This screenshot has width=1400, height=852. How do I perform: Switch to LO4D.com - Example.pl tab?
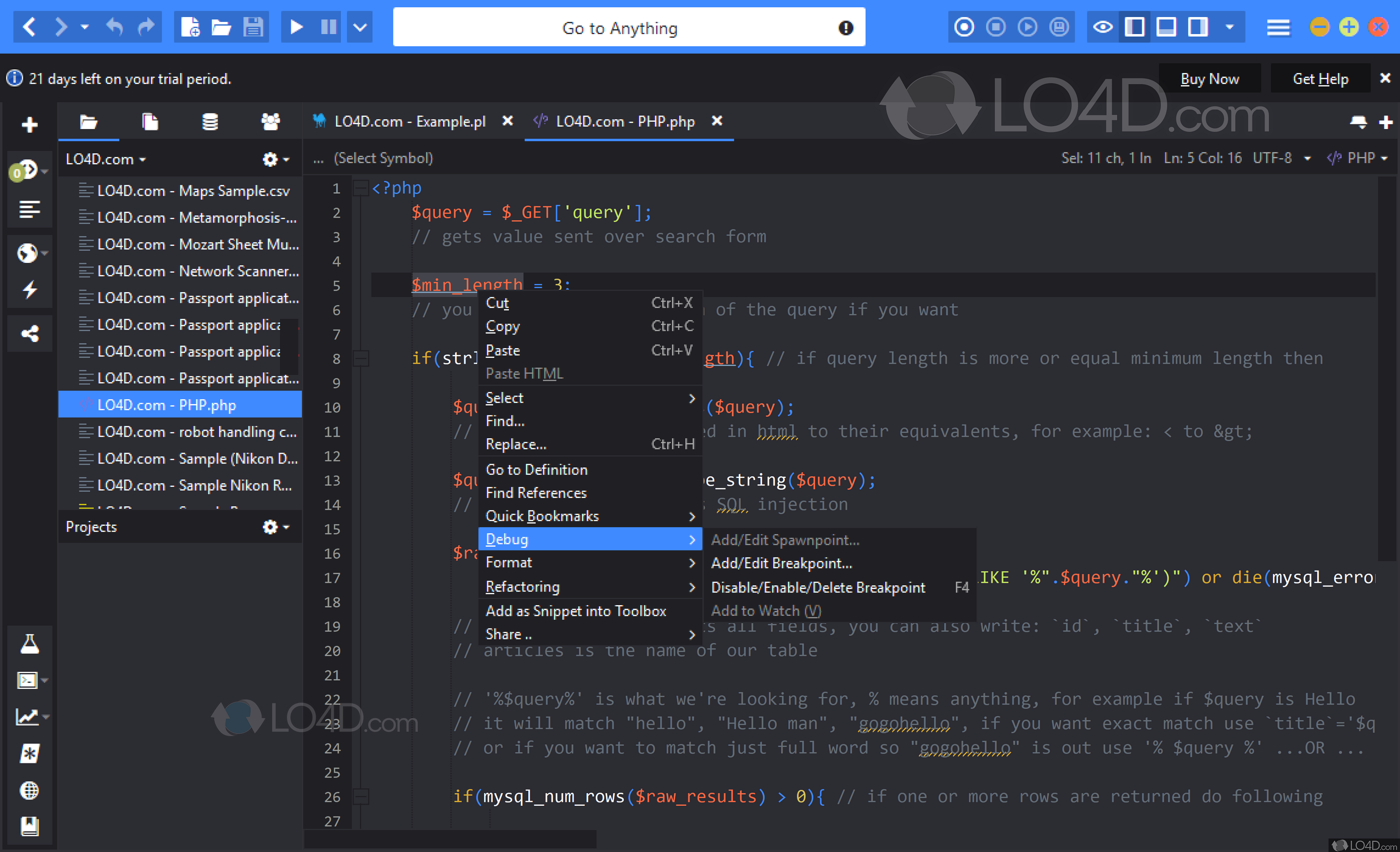[409, 122]
